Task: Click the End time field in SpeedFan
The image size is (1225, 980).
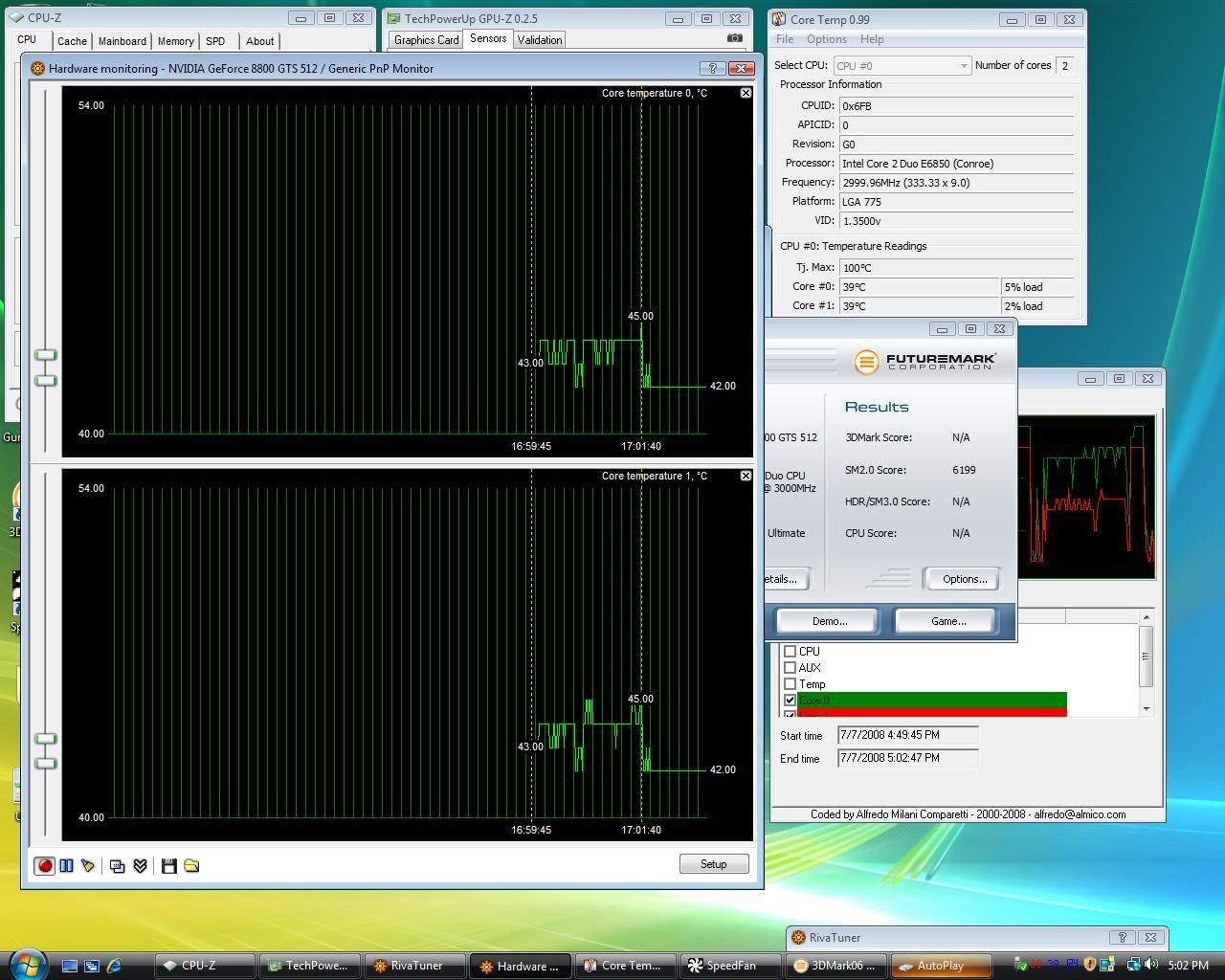Action: tap(907, 758)
